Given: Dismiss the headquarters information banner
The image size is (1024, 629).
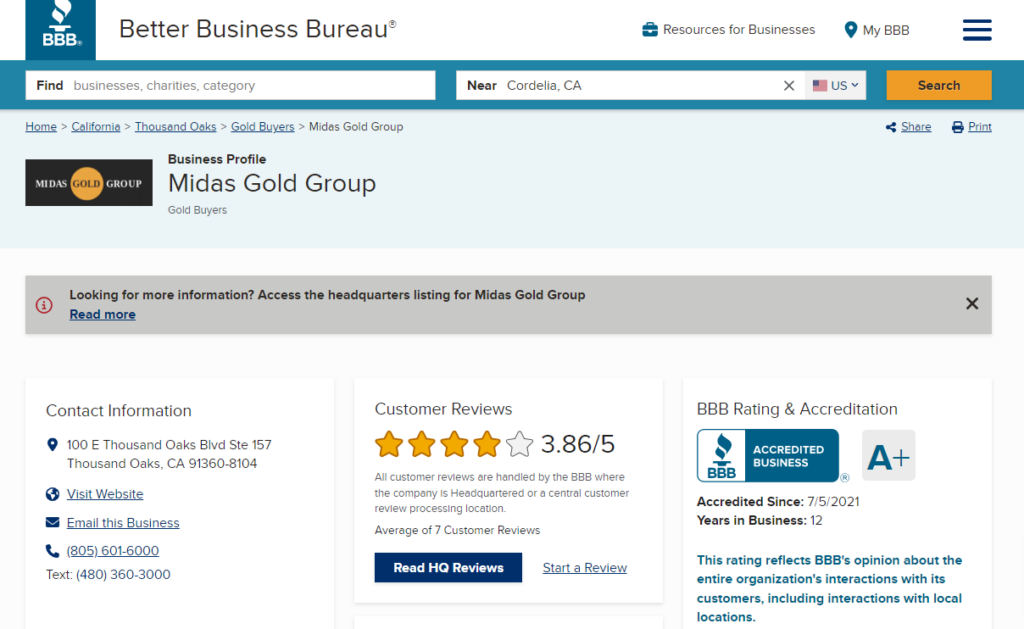Looking at the screenshot, I should (x=971, y=304).
